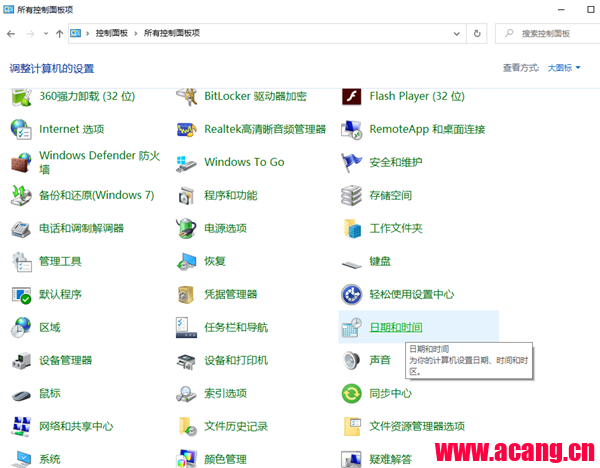Go up one level arrow
Viewport: 600px width, 468px height.
[x=59, y=34]
